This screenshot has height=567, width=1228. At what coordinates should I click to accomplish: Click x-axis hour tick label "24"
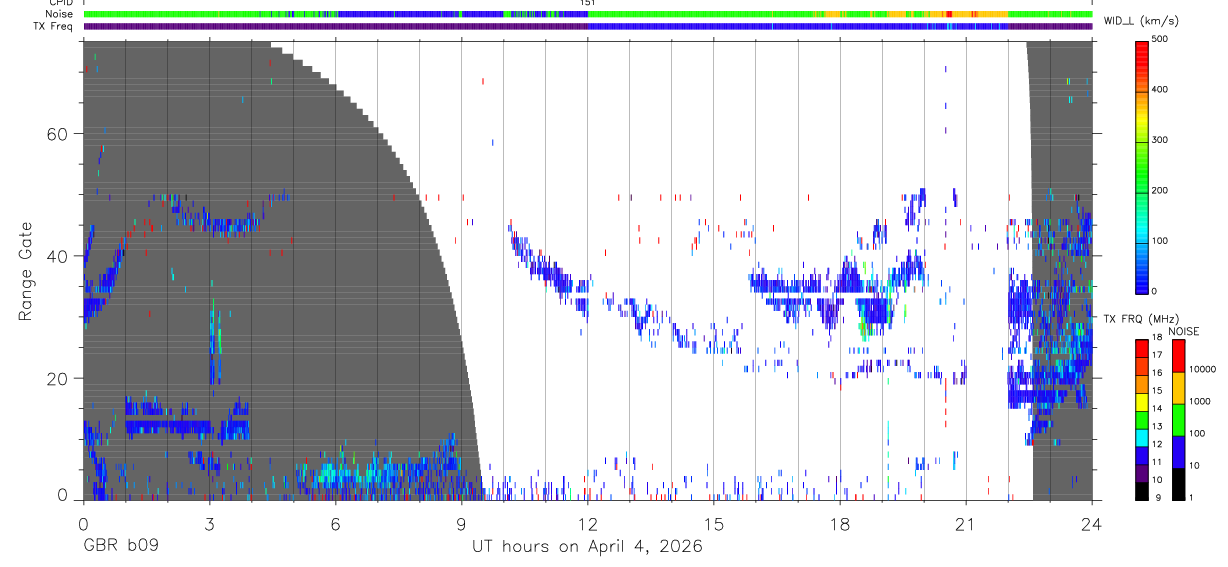point(1091,523)
